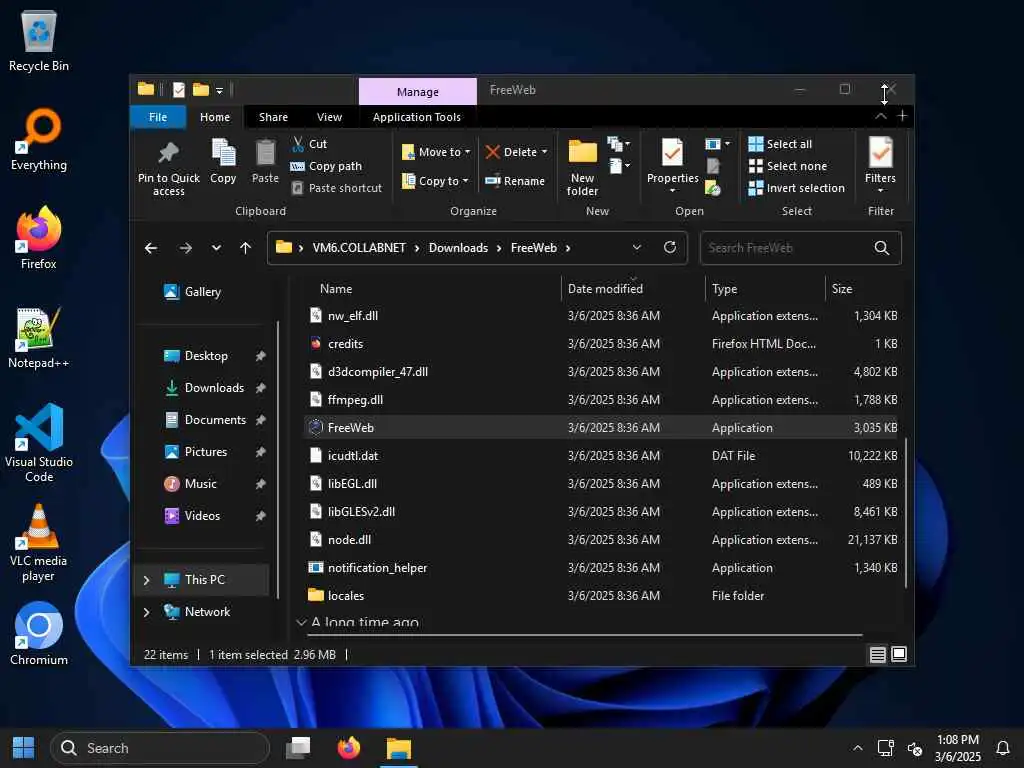
Task: Collapse the ribbon with the caret
Action: 880,116
